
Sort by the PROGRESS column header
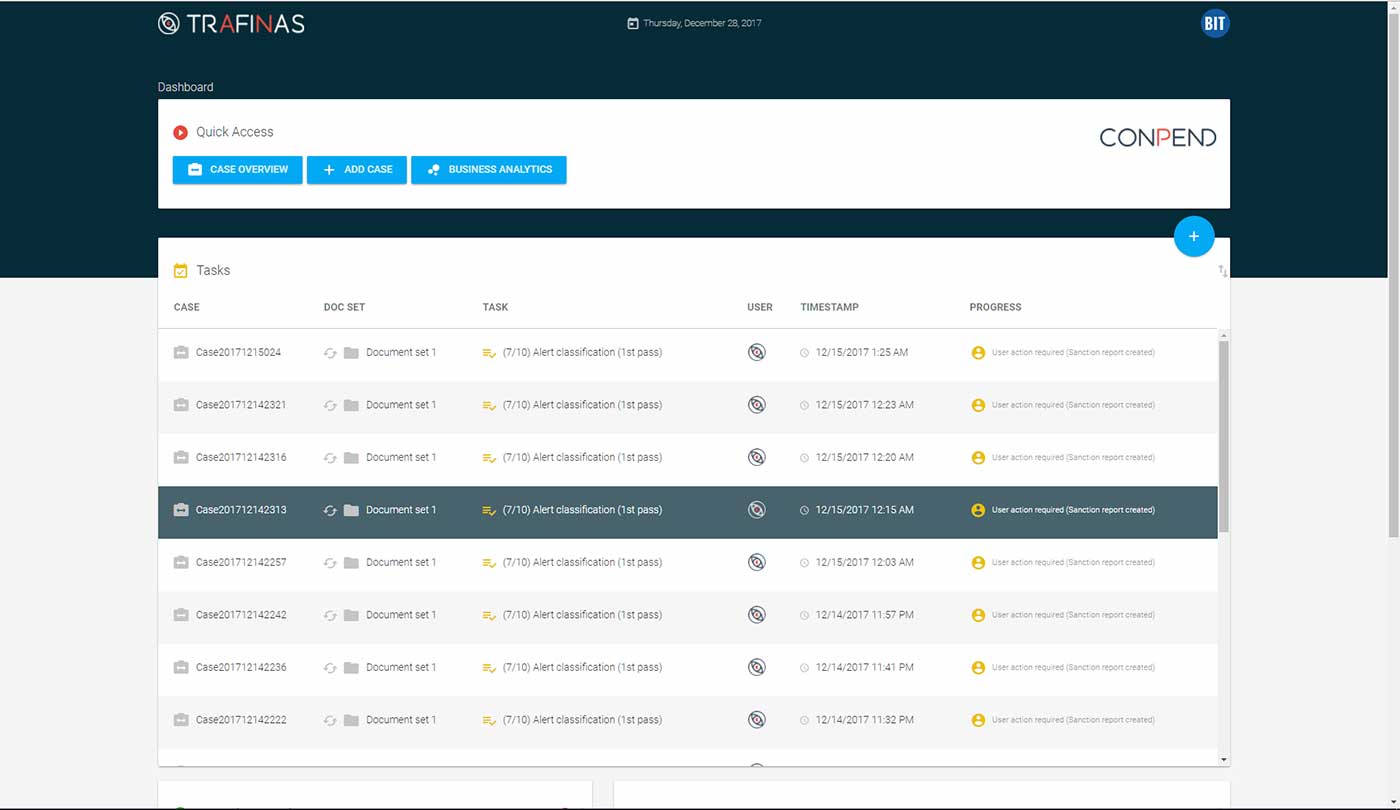point(995,307)
